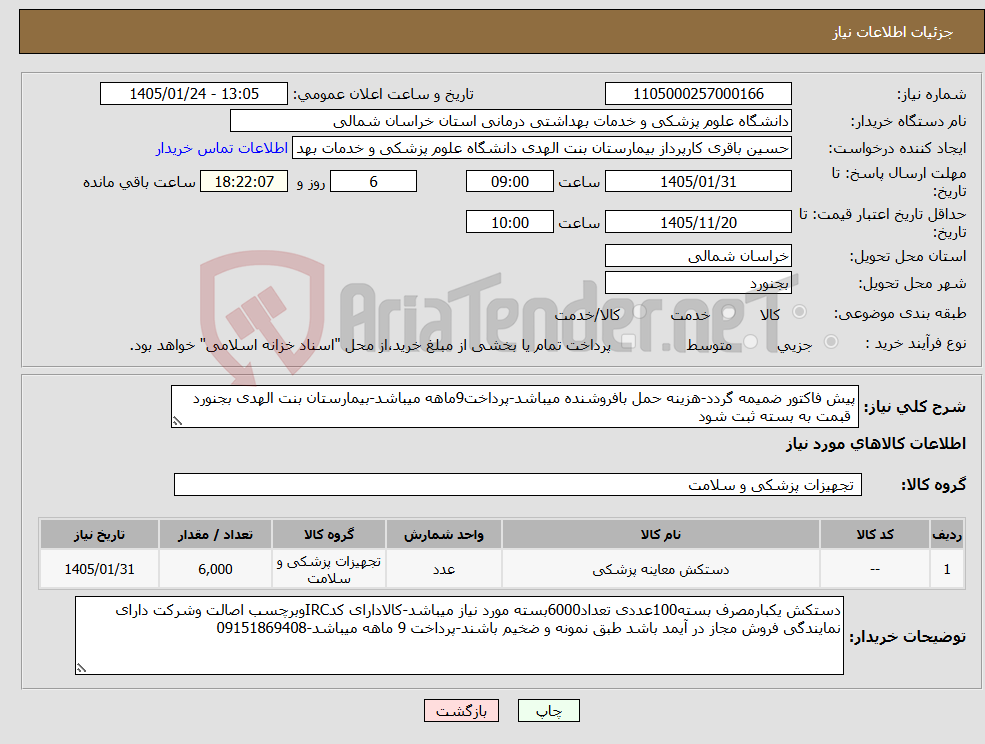Click the تاریخ نیاز column header

pyautogui.click(x=99, y=534)
